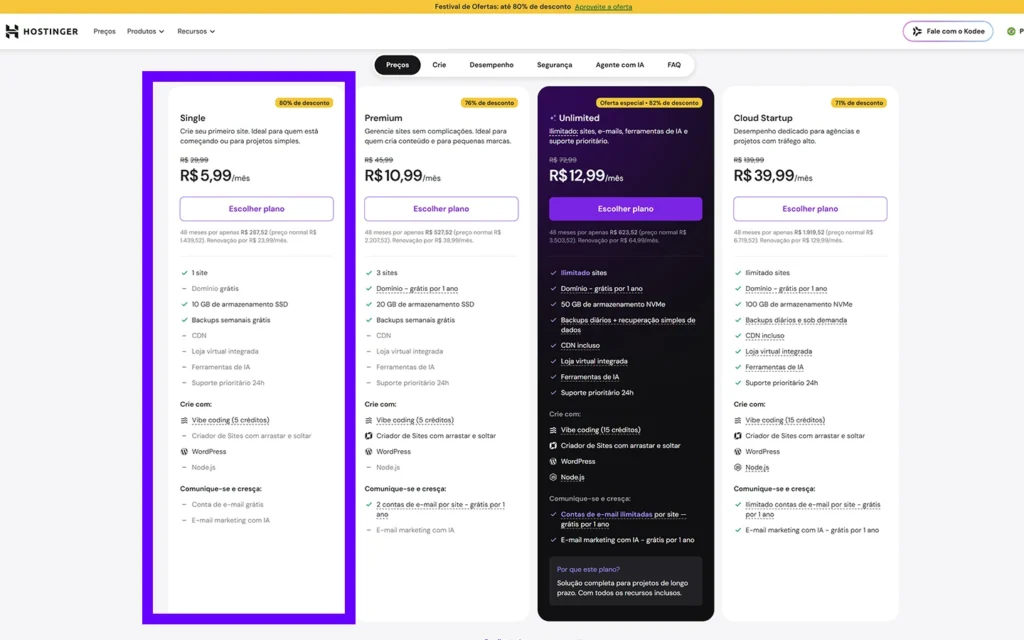Switch to the Crie tab
Viewport: 1024px width, 640px height.
439,65
